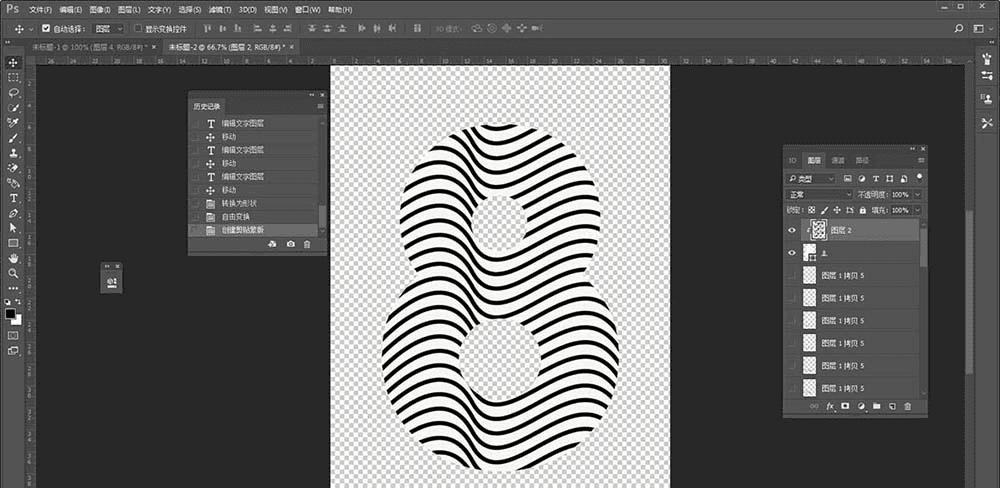Select the Lasso tool

click(13, 92)
